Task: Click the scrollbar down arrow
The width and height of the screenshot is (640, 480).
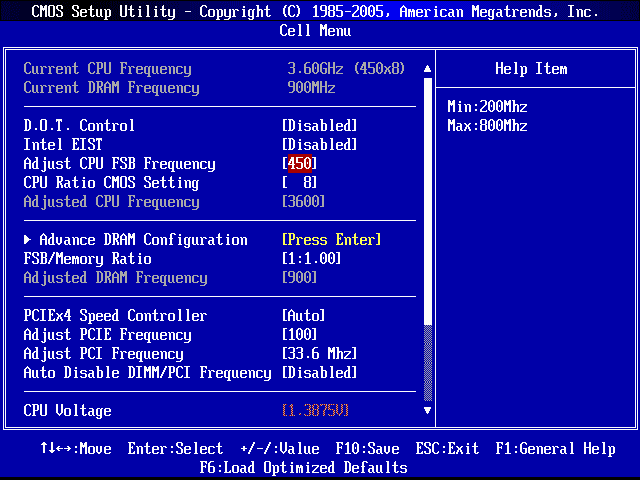Action: tap(427, 410)
